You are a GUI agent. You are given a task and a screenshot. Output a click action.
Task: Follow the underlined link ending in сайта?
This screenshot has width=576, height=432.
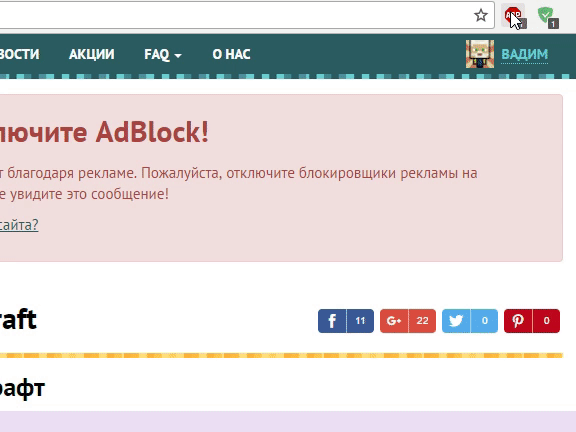pyautogui.click(x=19, y=225)
